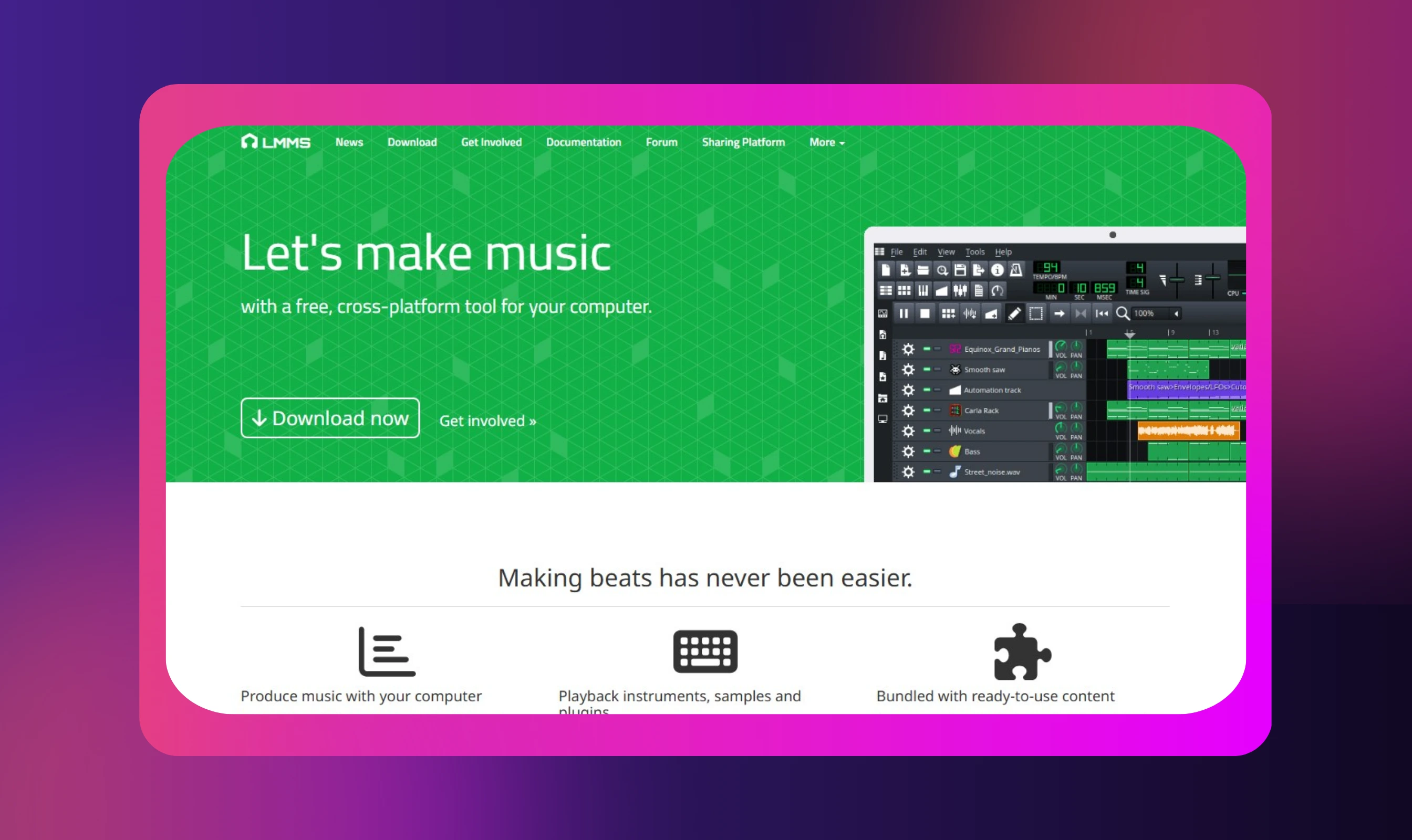
Task: Open the Help menu in LMMS
Action: [x=1003, y=252]
